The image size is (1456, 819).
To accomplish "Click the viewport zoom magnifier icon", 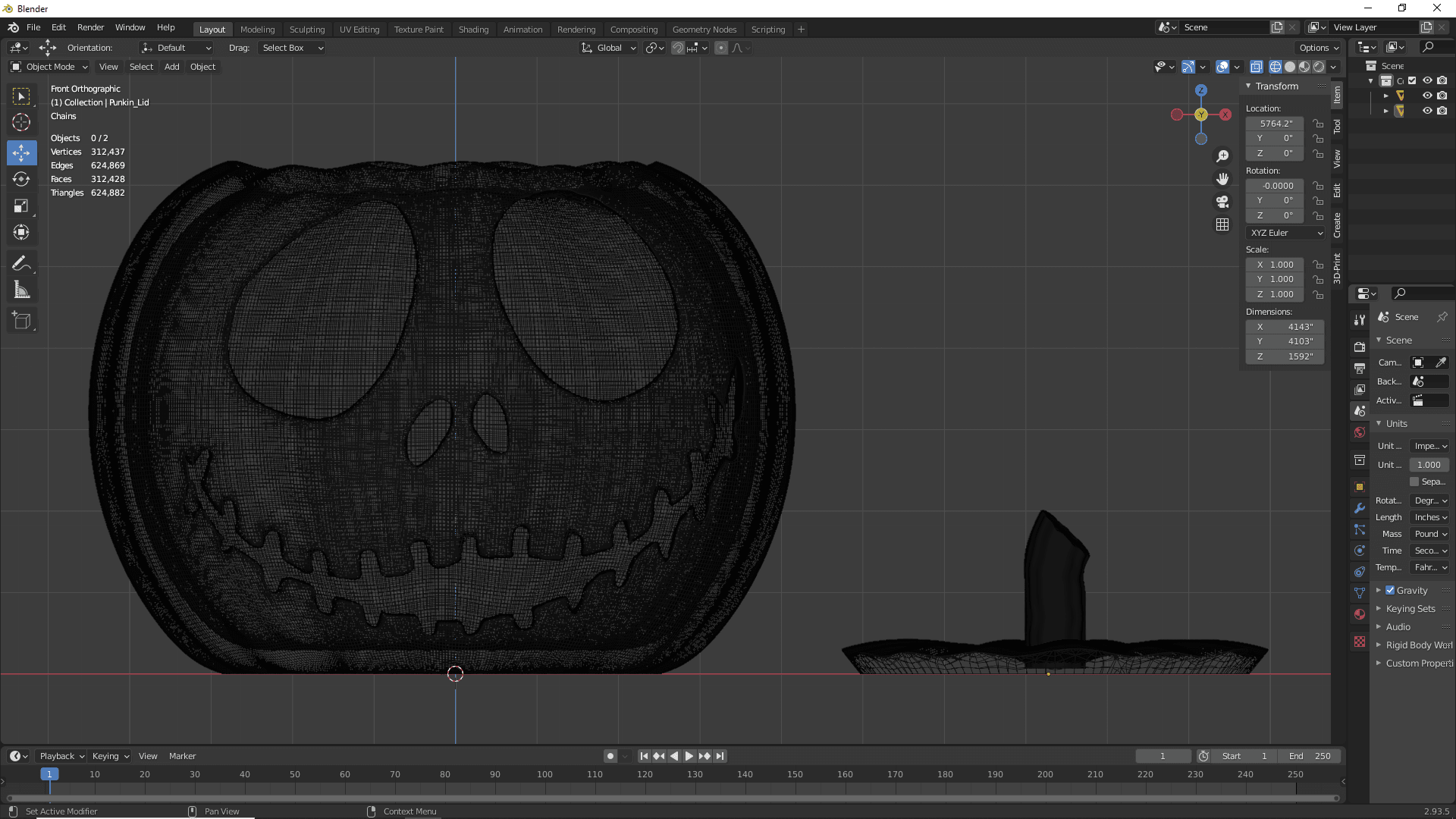I will (x=1222, y=156).
